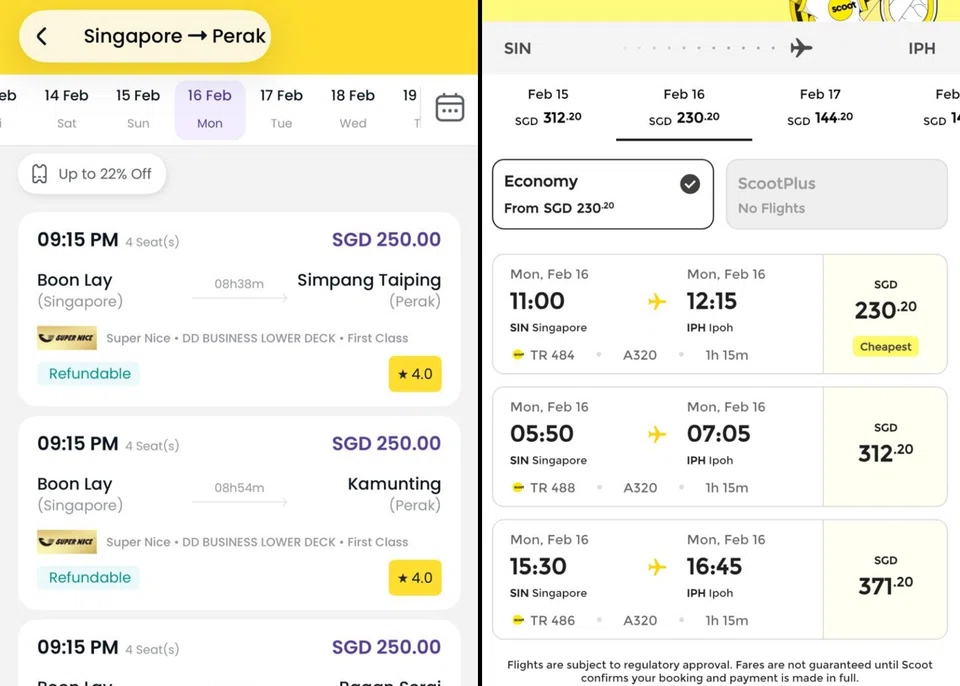The width and height of the screenshot is (960, 686).
Task: Click the Scoot mascot logo at top right
Action: click(843, 9)
